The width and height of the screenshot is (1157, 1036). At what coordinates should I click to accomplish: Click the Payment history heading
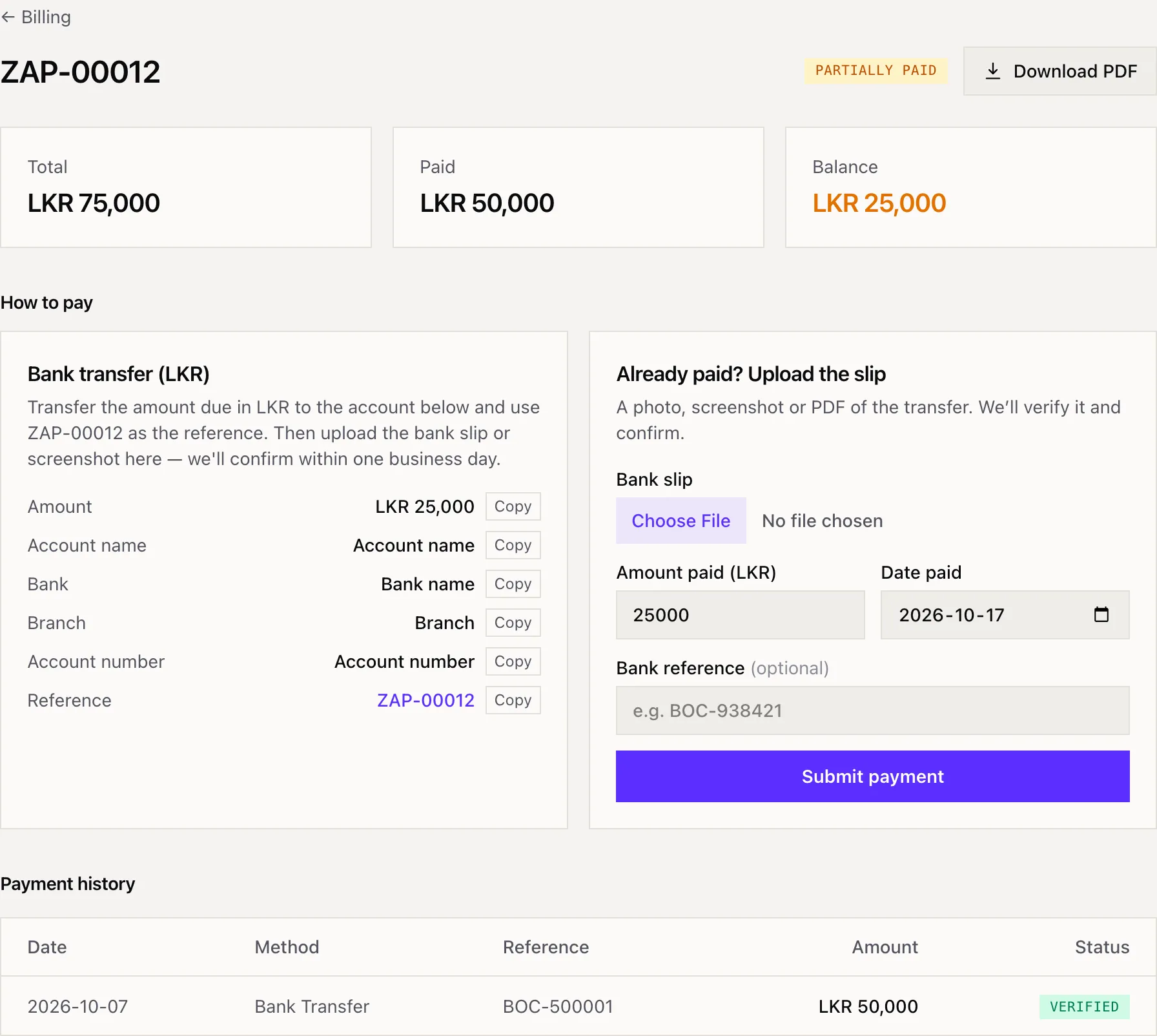tap(68, 884)
